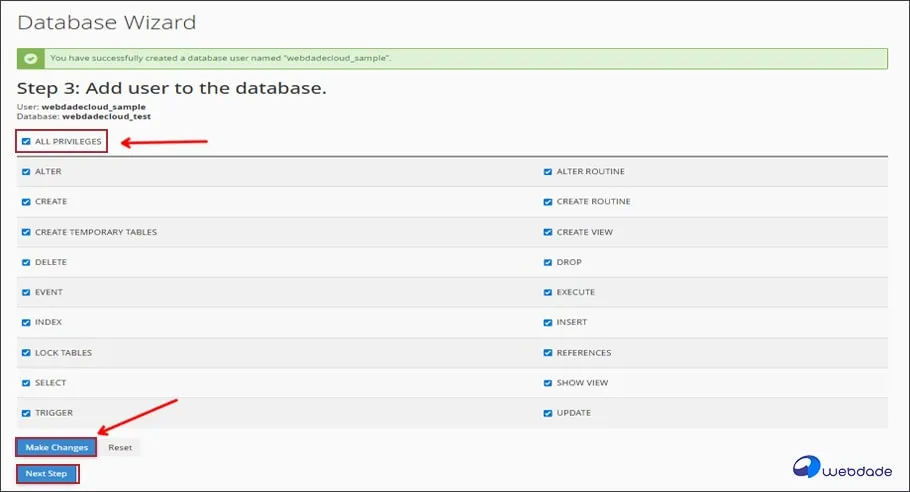Uncheck the INSERT privilege

tap(548, 322)
